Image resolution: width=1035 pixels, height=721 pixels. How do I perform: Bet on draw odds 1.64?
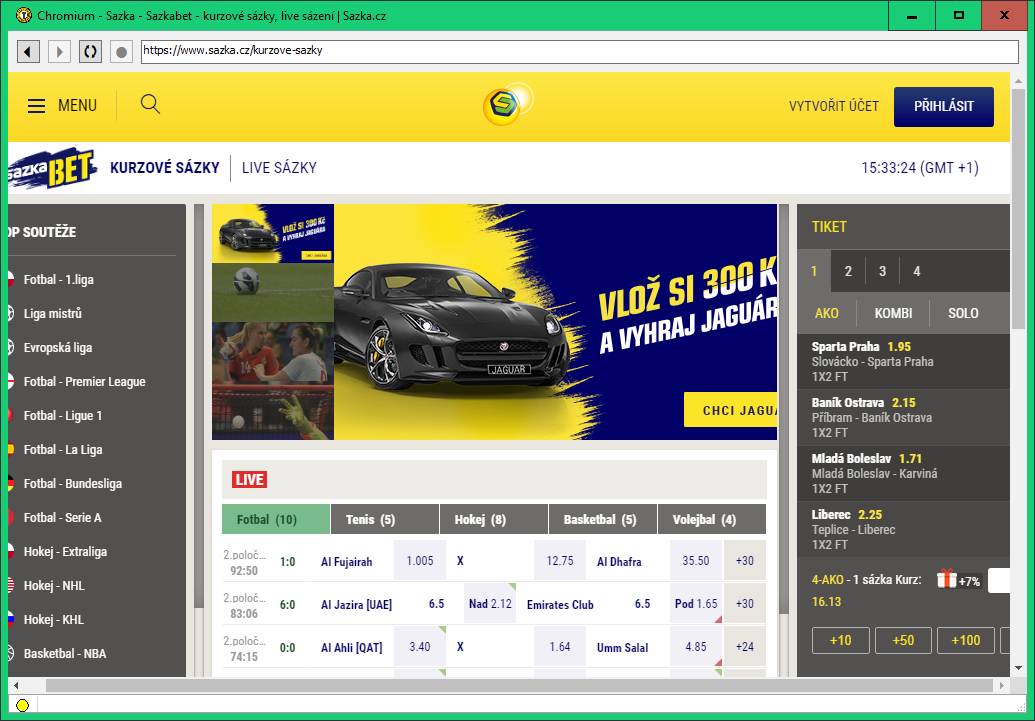[x=560, y=646]
